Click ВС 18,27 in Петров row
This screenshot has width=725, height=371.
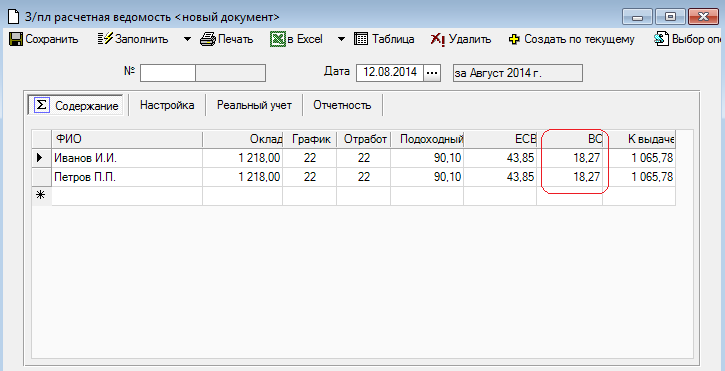pos(569,177)
